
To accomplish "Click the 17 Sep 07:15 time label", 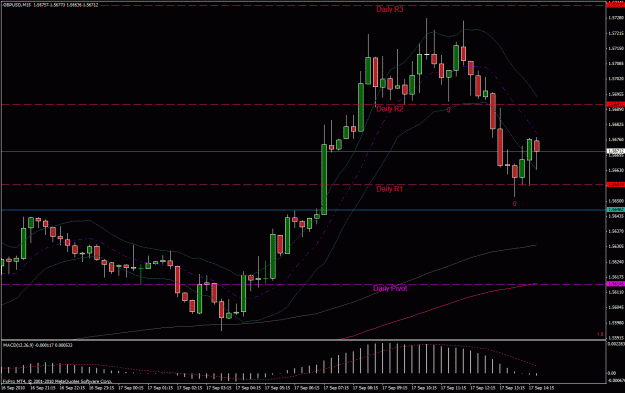I will click(336, 387).
